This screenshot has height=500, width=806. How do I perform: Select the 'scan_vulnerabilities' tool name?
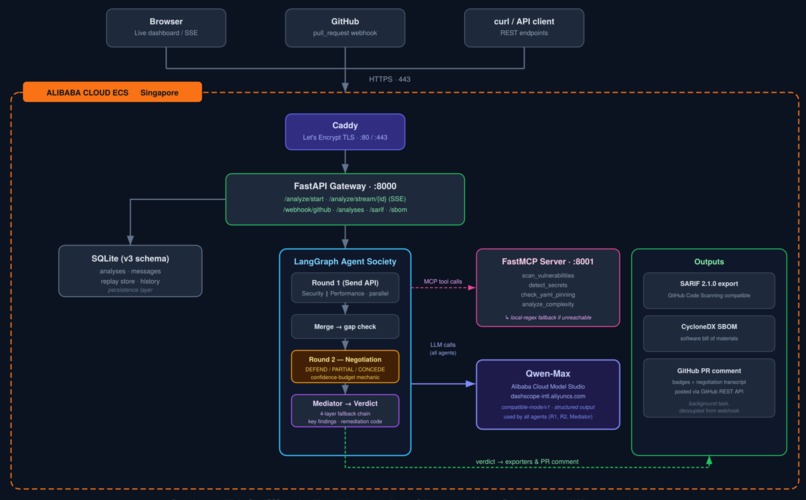547,275
